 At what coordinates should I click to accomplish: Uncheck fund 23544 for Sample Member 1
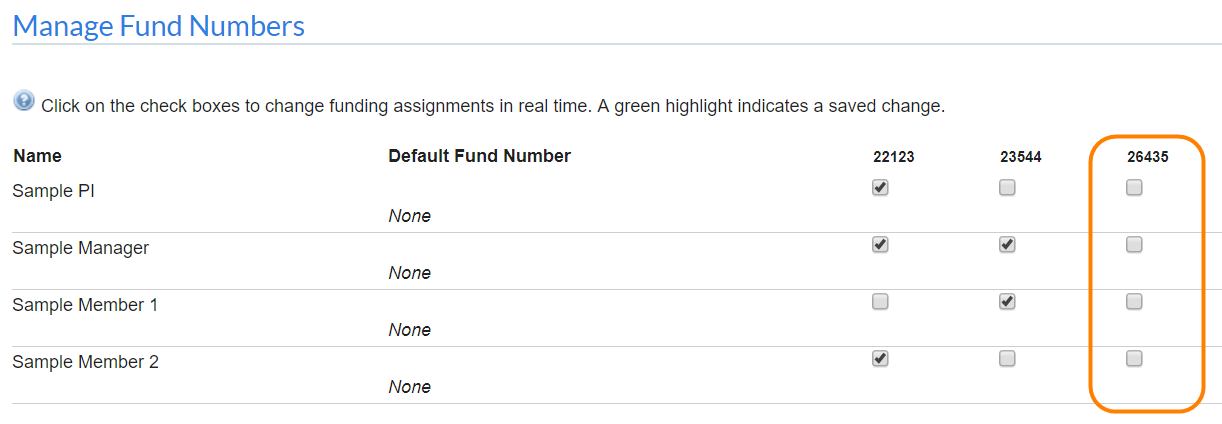[1007, 301]
